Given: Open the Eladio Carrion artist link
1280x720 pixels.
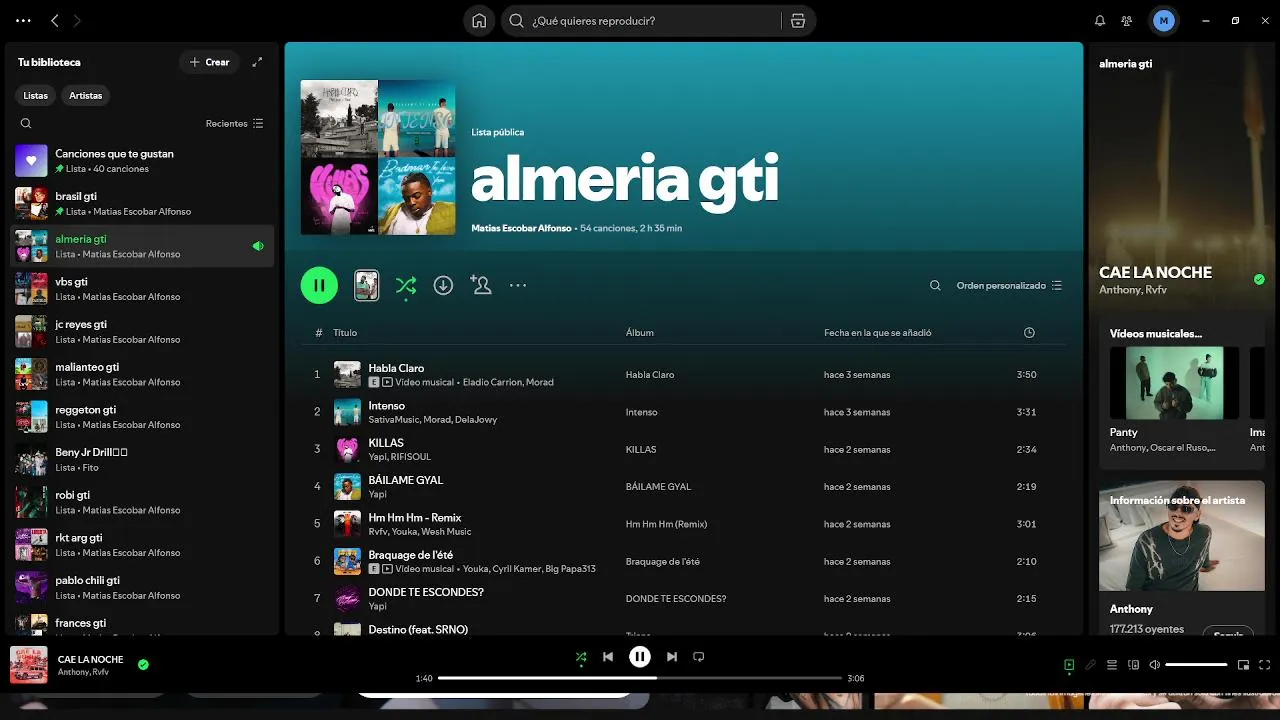Looking at the screenshot, I should click(494, 382).
